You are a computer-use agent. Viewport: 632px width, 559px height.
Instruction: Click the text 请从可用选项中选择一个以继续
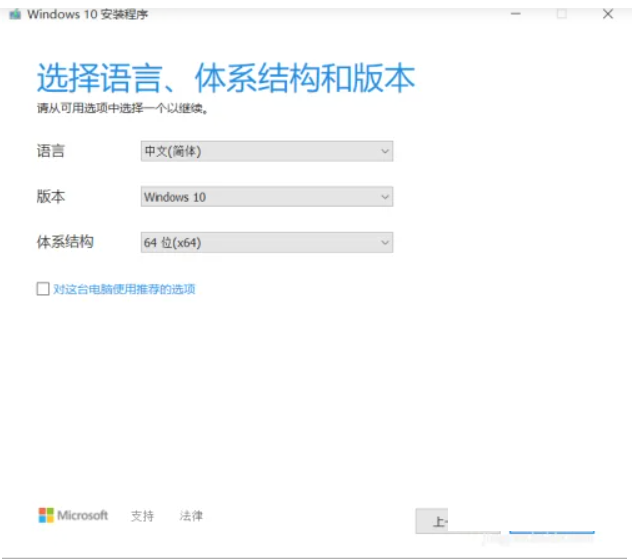coord(122,108)
